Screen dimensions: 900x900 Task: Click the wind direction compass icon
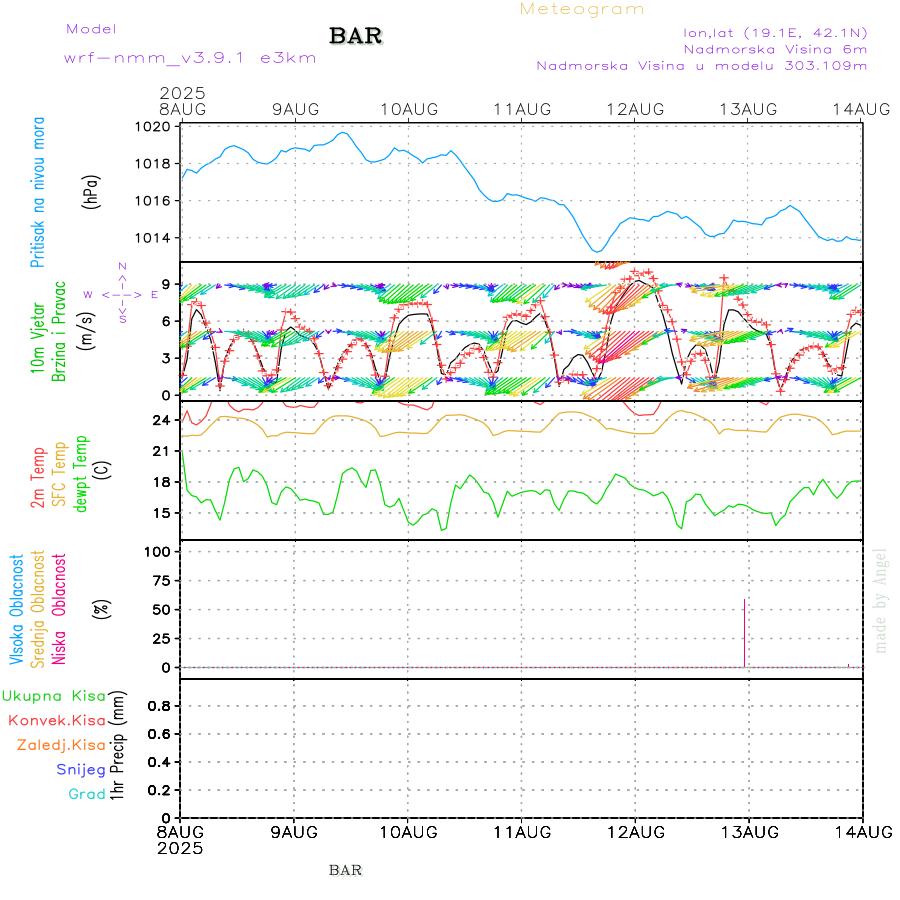pyautogui.click(x=121, y=294)
